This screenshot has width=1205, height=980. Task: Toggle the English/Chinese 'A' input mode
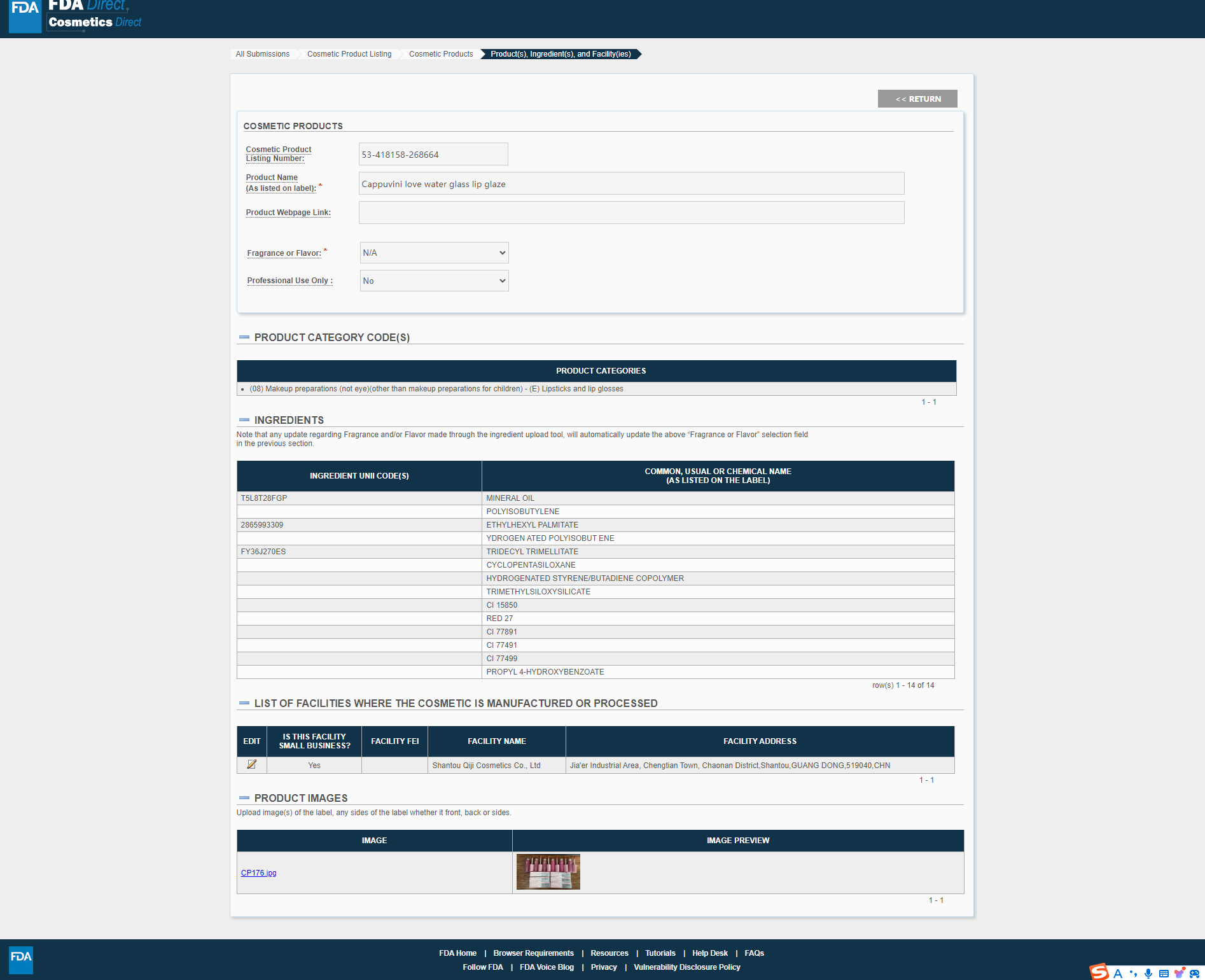point(1118,973)
